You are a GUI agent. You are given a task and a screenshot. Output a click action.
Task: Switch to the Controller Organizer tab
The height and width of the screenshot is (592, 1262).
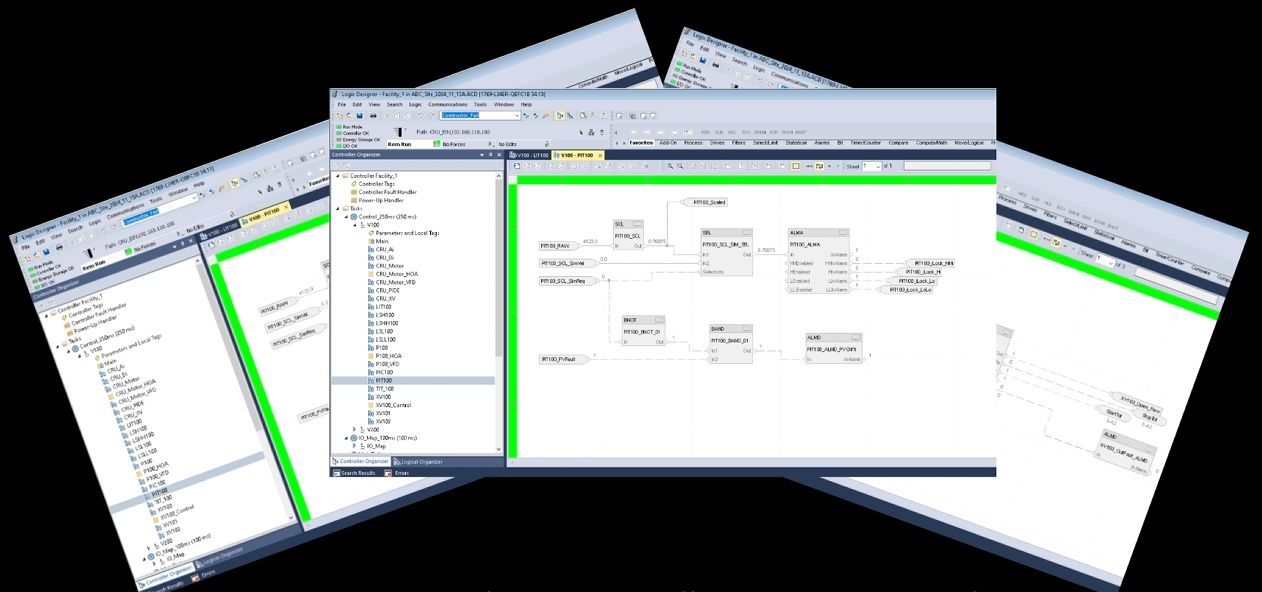point(361,462)
